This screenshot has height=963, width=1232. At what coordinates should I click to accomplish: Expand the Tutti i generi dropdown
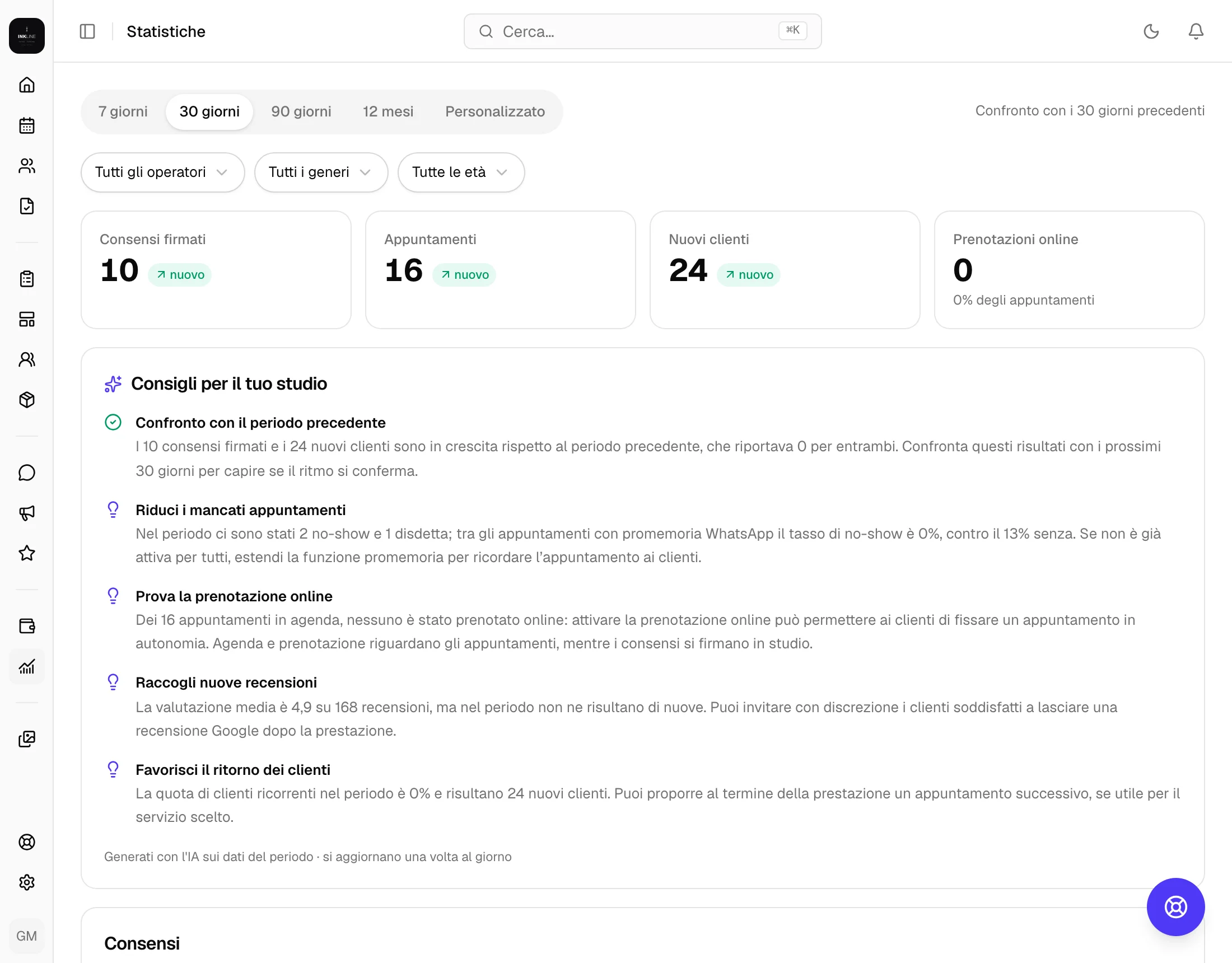[321, 172]
